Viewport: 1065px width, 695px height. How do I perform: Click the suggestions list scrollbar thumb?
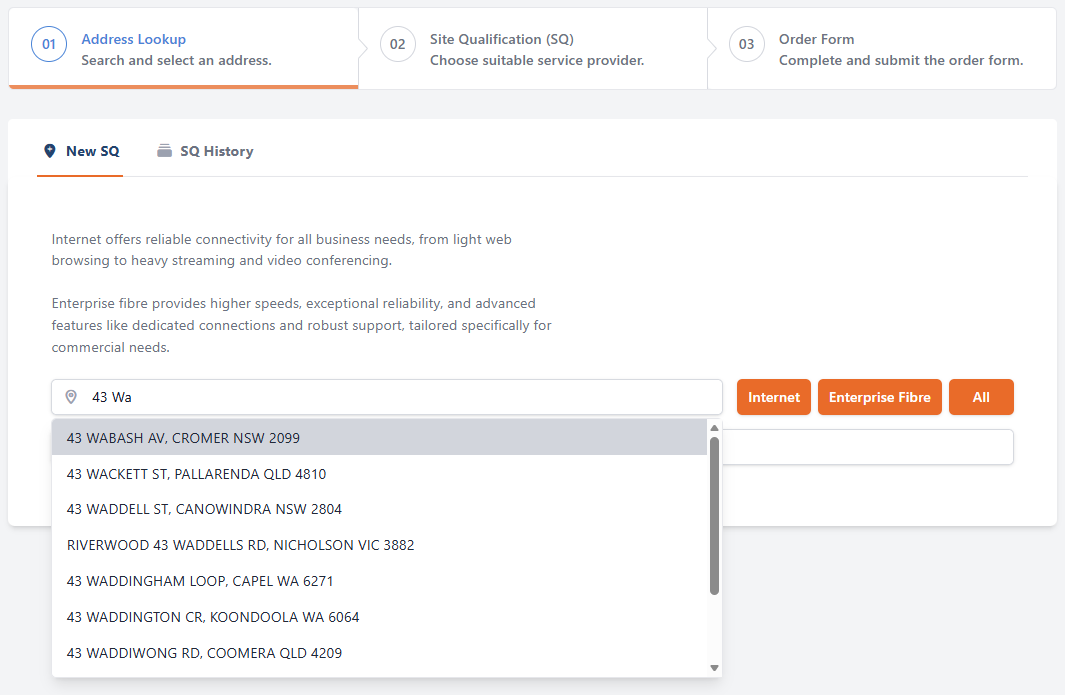(x=714, y=516)
